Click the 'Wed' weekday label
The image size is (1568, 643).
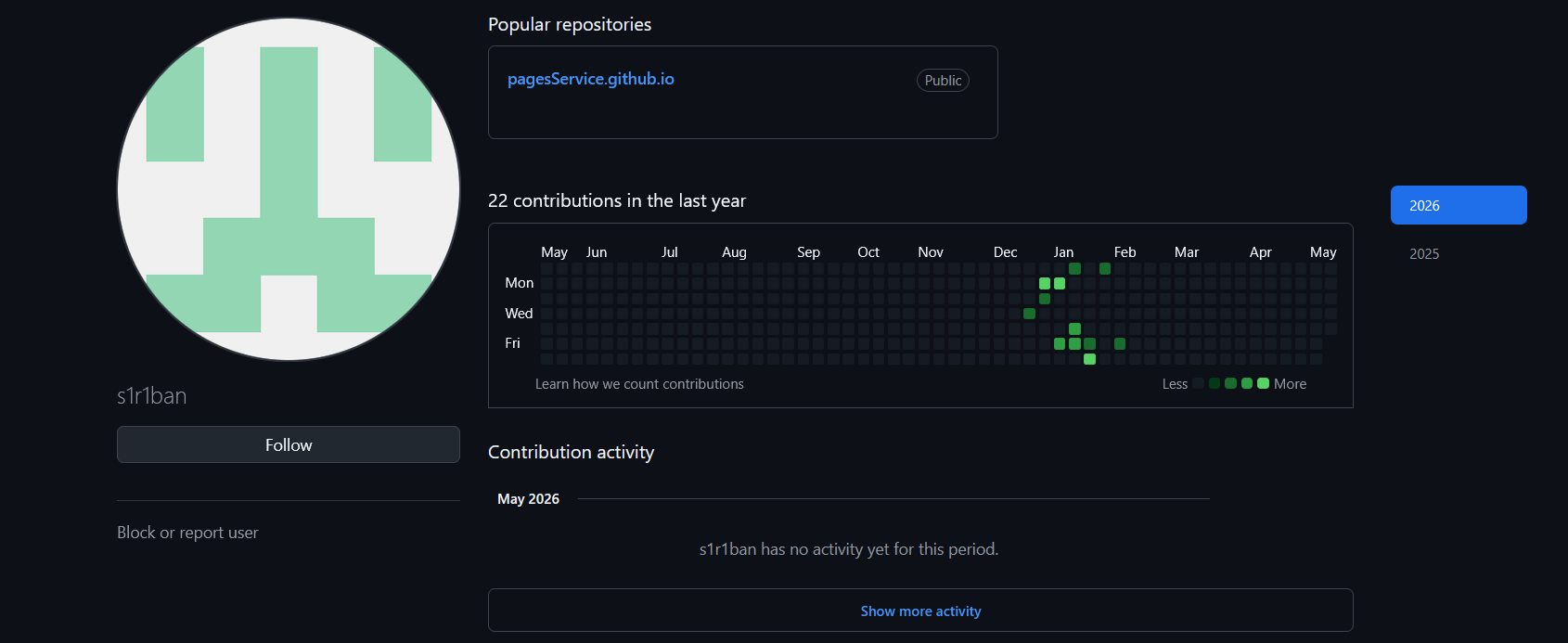[519, 314]
